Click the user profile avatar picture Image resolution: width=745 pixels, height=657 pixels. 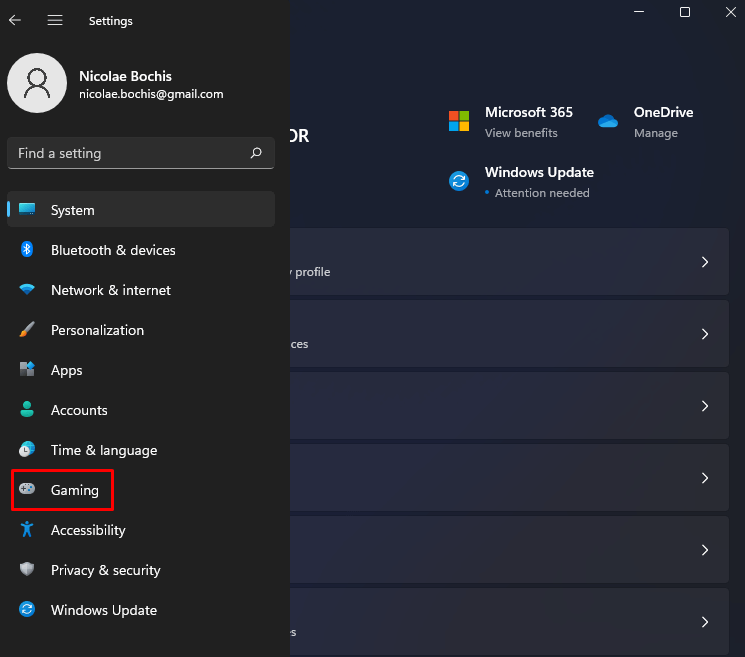click(37, 83)
